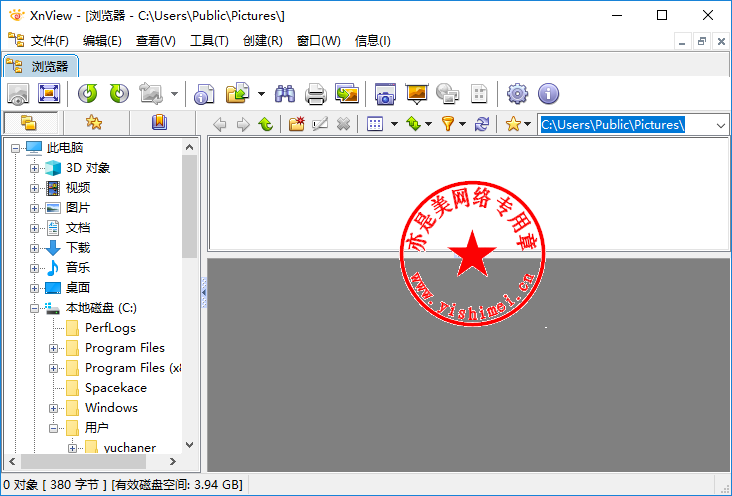The height and width of the screenshot is (496, 732).
Task: Select the PerfLogs folder
Action: pyautogui.click(x=110, y=328)
